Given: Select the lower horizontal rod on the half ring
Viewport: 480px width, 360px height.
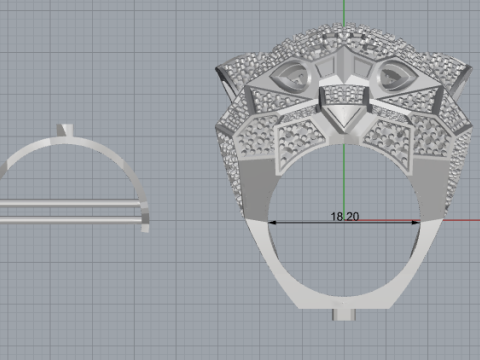Looking at the screenshot, I should click(71, 220).
